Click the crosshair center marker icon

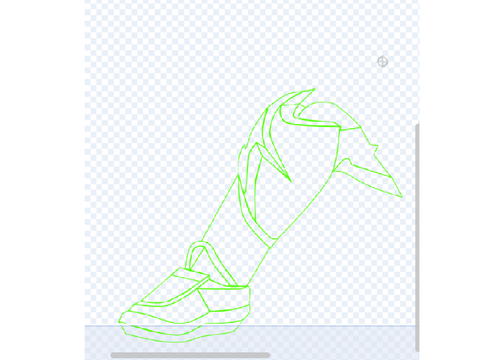pos(382,62)
